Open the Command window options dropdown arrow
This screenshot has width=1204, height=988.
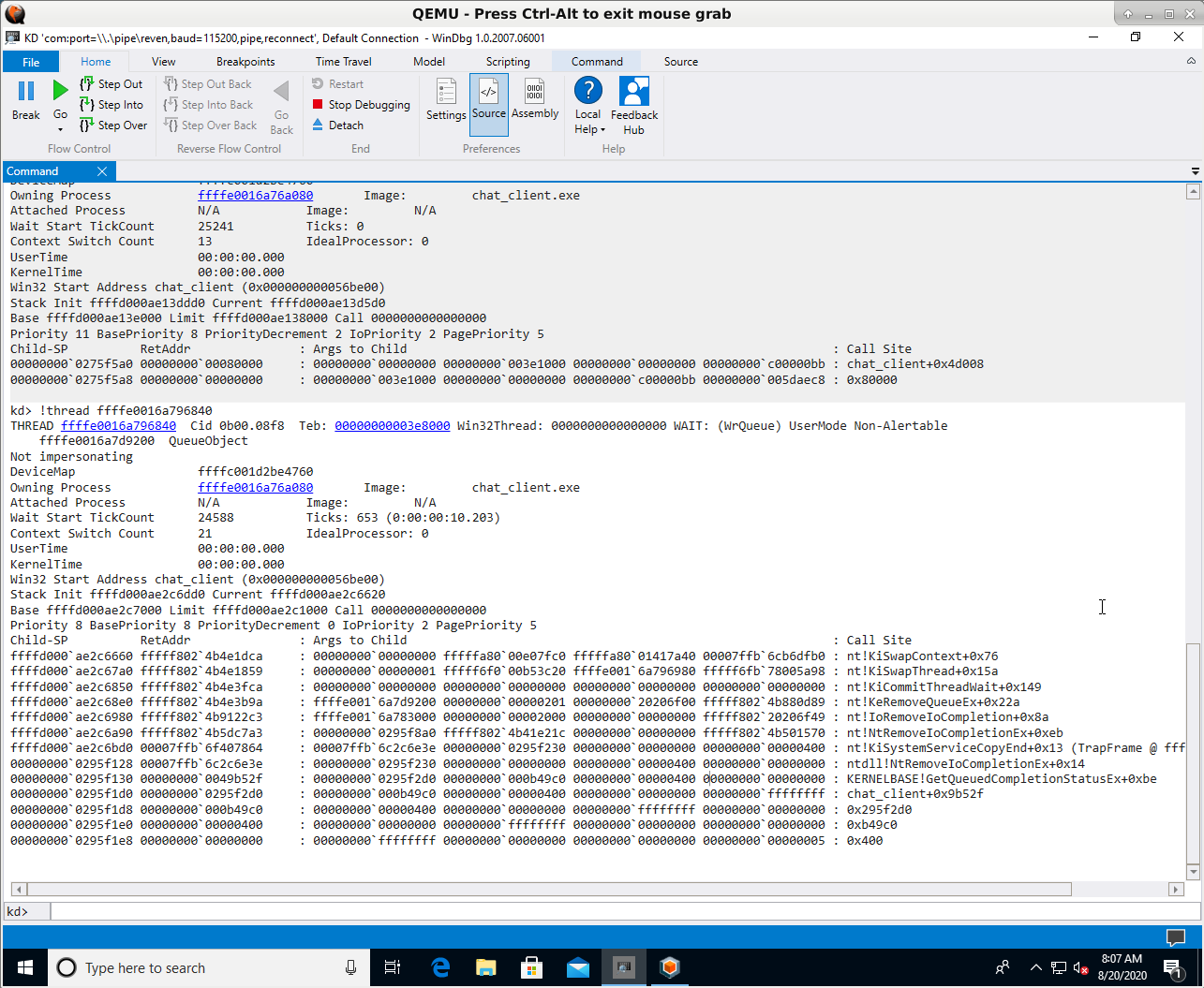pos(1195,171)
